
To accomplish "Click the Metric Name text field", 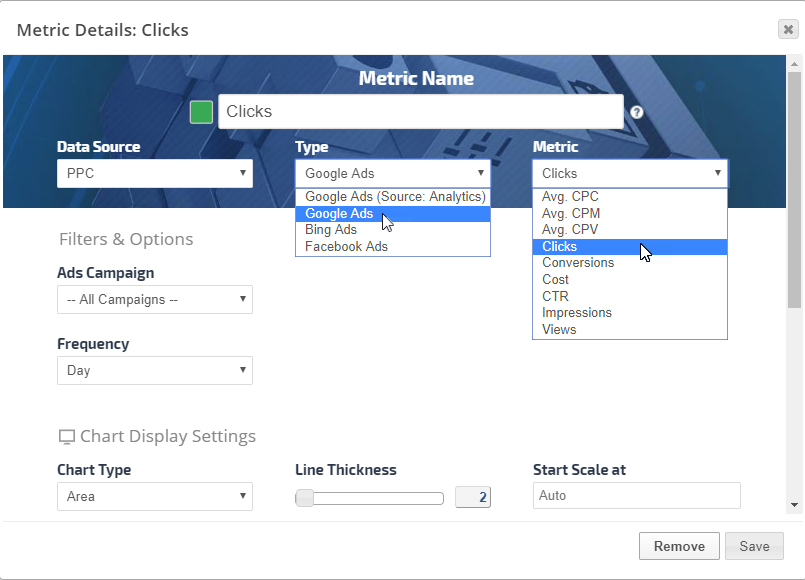I will 420,112.
